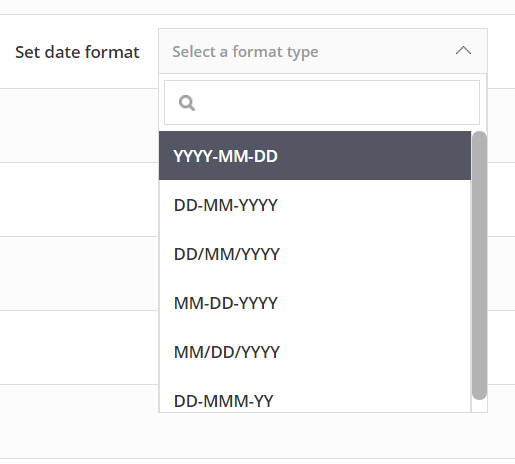Click the magnifying glass search icon
Viewport: 515px width, 464px height.
pyautogui.click(x=187, y=103)
